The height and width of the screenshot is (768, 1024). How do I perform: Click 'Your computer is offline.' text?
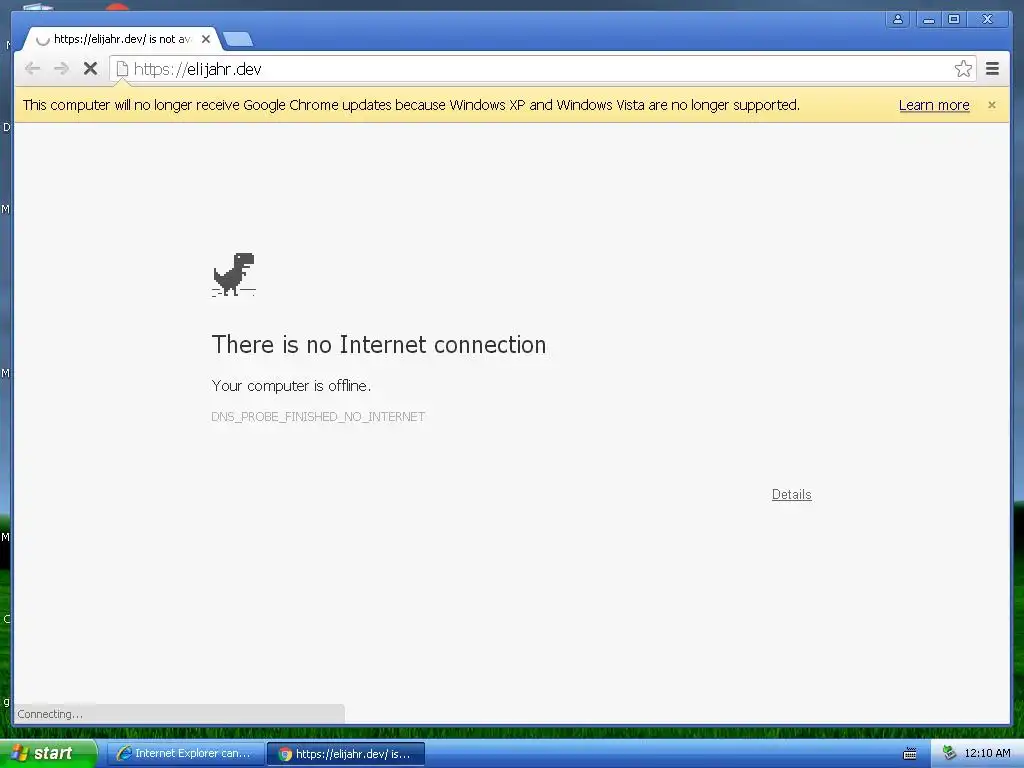point(291,386)
